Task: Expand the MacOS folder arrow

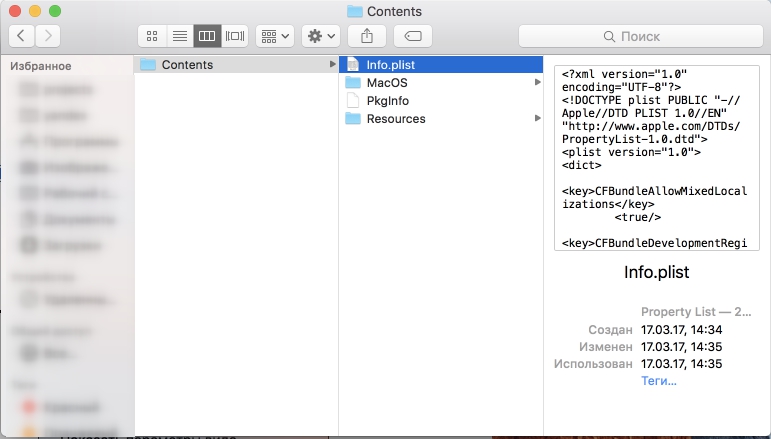Action: point(536,83)
